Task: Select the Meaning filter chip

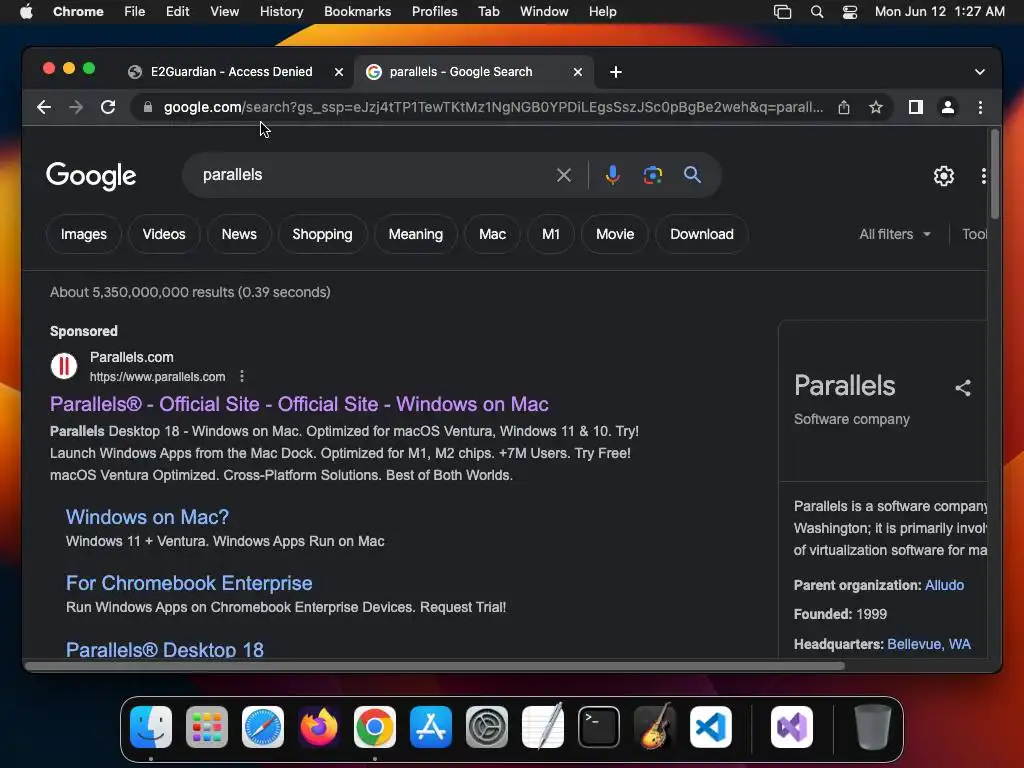Action: coord(415,234)
